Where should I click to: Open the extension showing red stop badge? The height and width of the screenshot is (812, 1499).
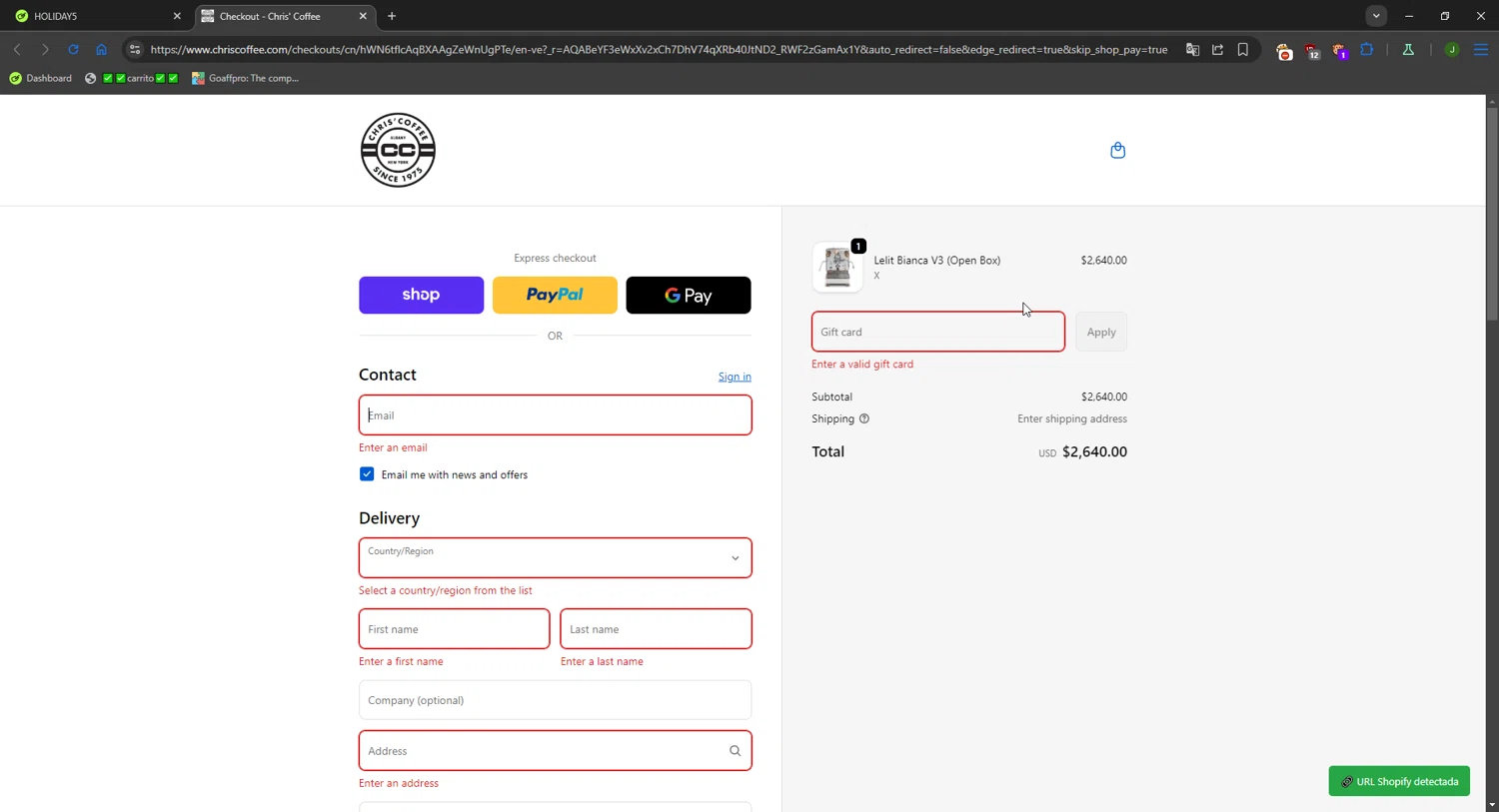[x=1284, y=51]
